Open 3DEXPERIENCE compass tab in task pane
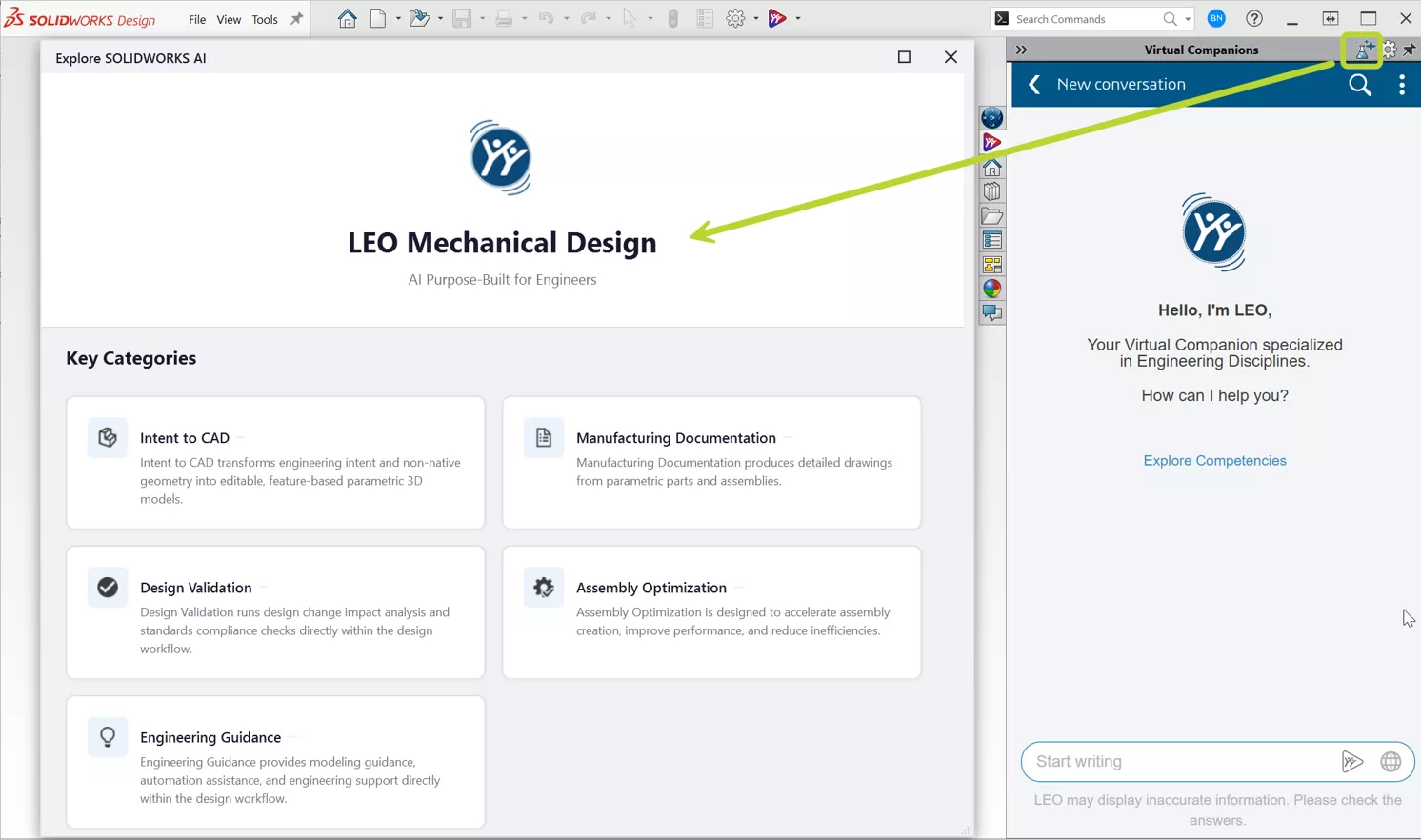 tap(991, 117)
